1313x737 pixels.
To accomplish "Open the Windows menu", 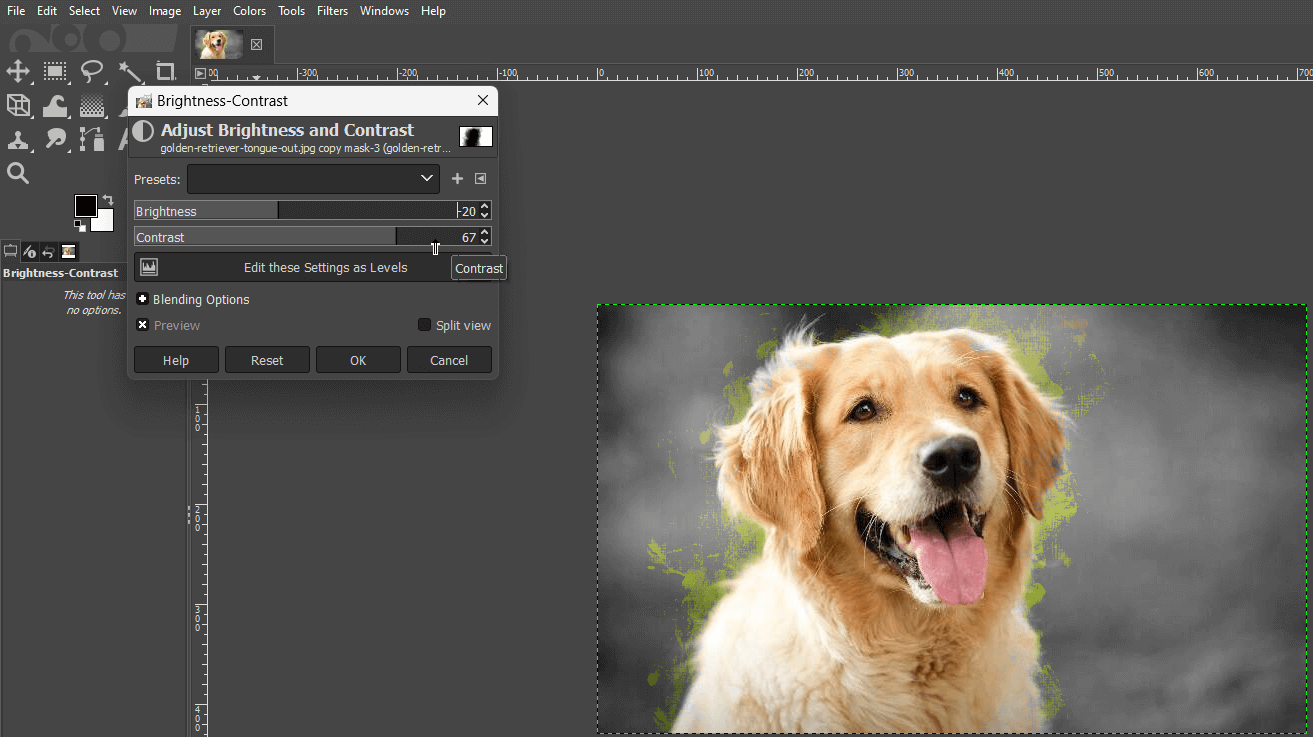I will click(x=384, y=11).
